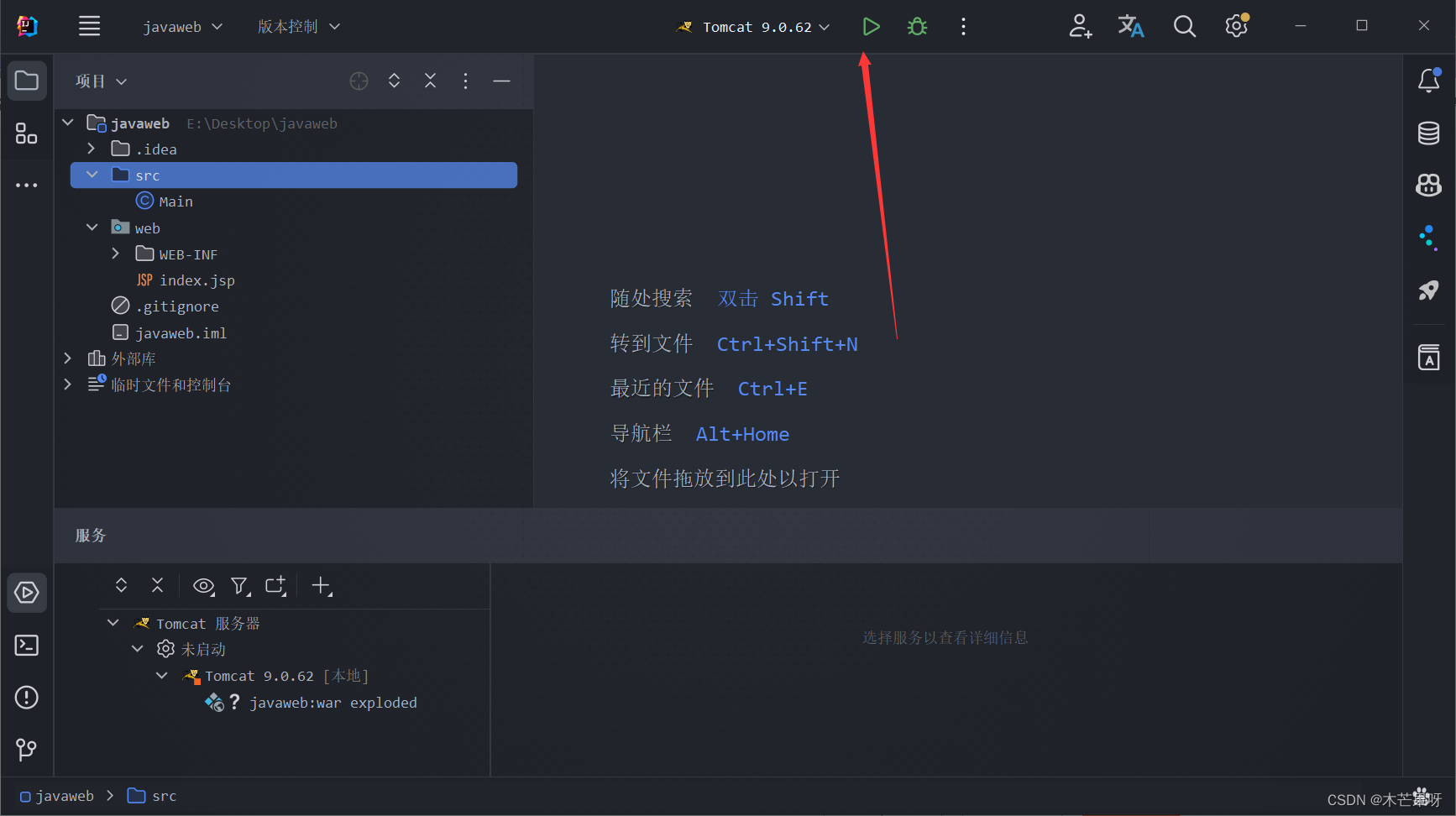Collapse all services in Services toolbar
This screenshot has width=1456, height=816.
point(158,586)
